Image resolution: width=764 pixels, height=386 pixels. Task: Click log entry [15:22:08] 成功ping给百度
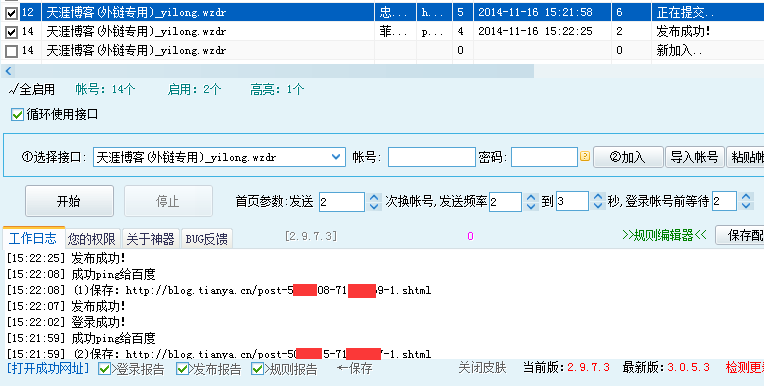coord(81,274)
